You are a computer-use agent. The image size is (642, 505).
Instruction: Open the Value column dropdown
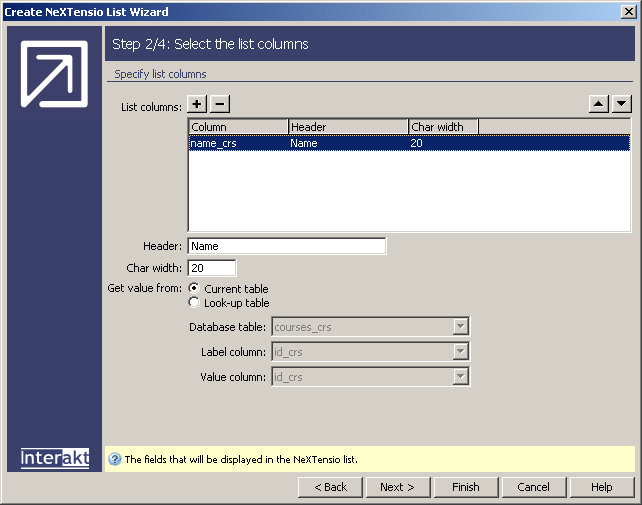tap(460, 377)
